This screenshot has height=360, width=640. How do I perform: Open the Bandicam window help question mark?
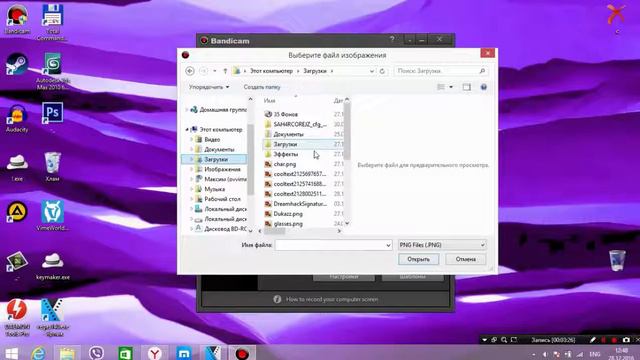click(x=392, y=39)
